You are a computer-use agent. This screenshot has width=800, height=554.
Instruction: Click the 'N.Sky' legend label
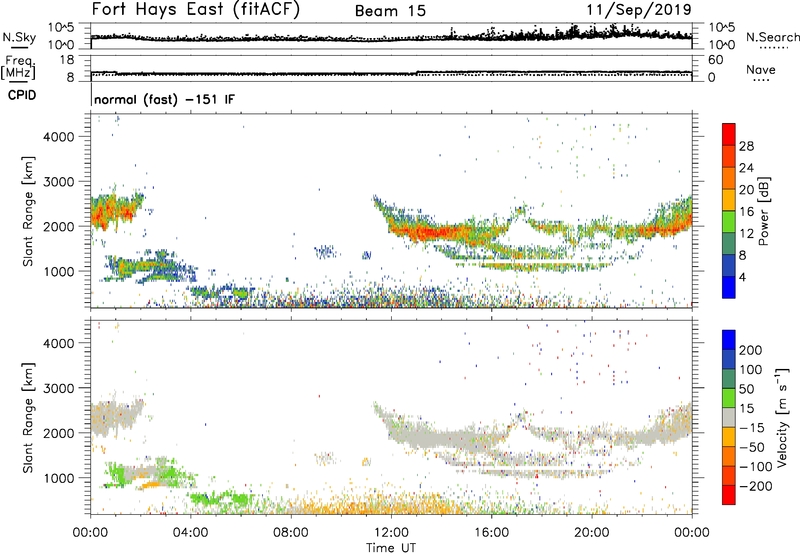click(x=19, y=37)
